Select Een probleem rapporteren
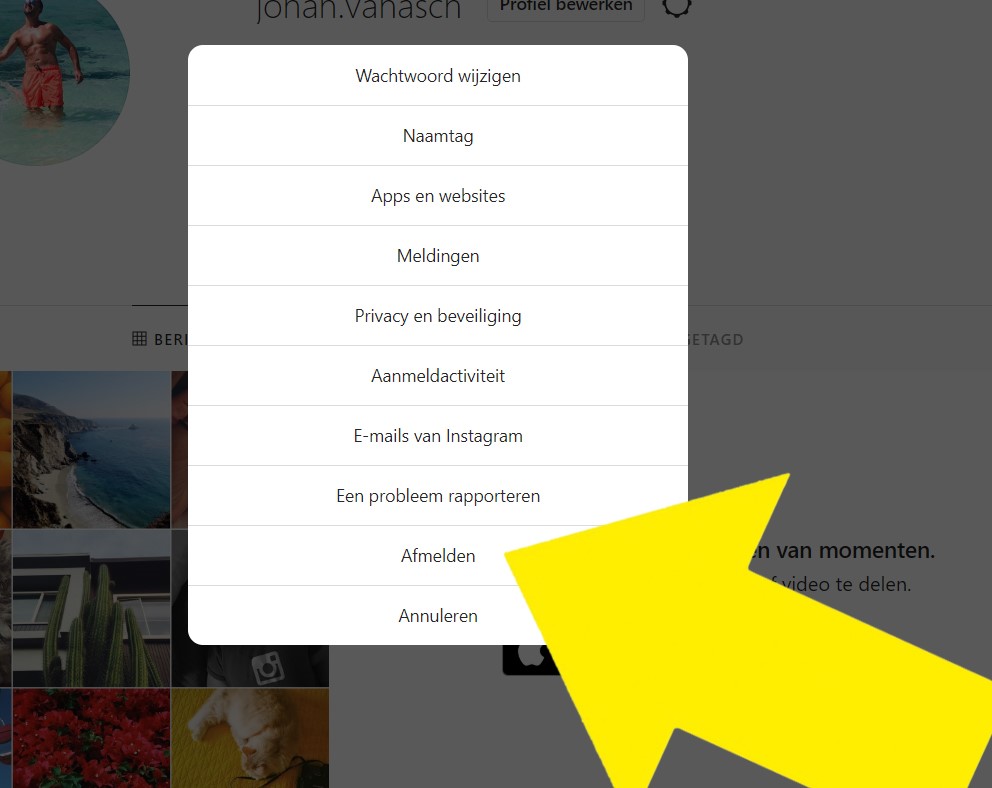The image size is (992, 788). point(438,496)
